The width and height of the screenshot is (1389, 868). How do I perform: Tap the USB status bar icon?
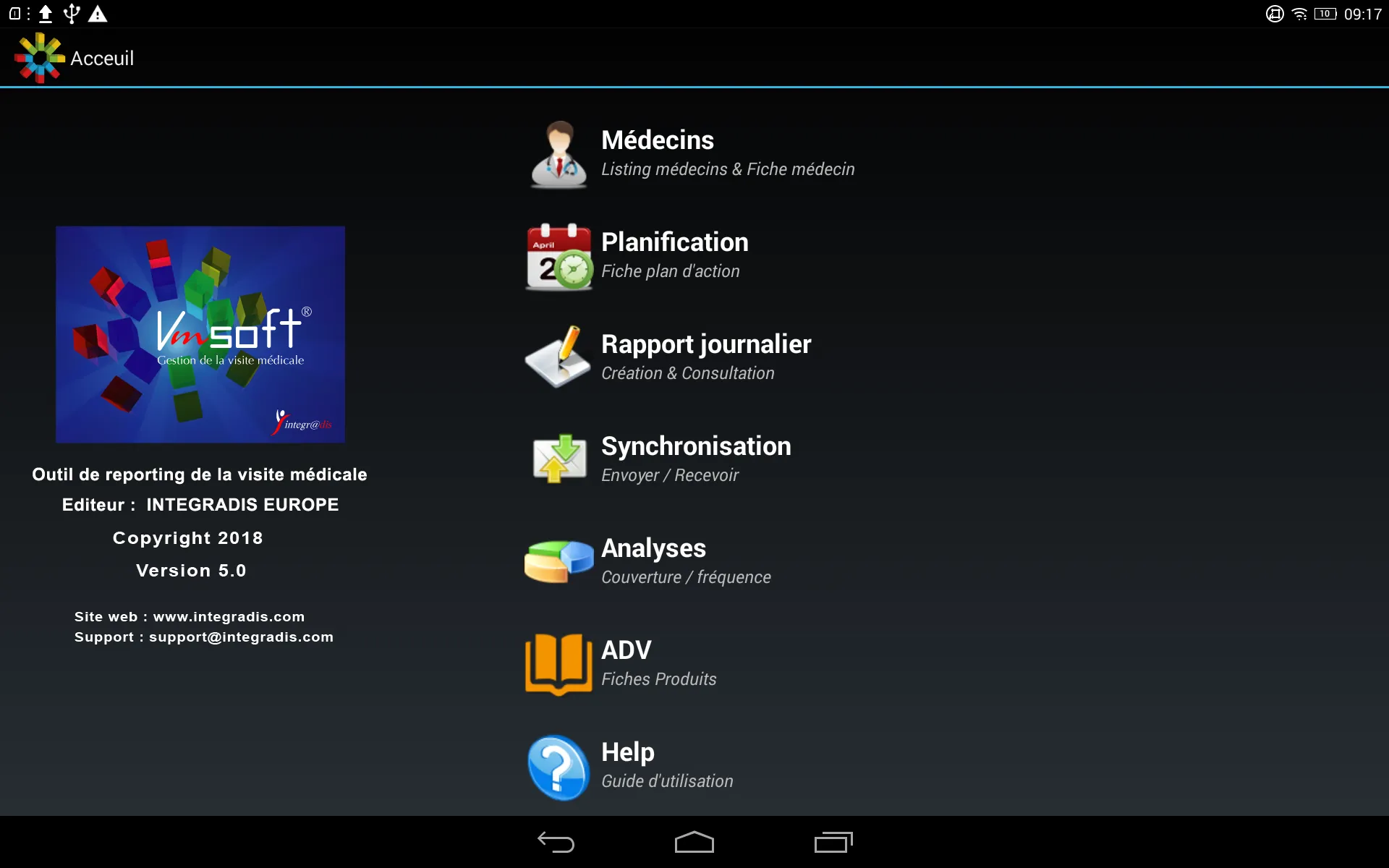coord(72,14)
